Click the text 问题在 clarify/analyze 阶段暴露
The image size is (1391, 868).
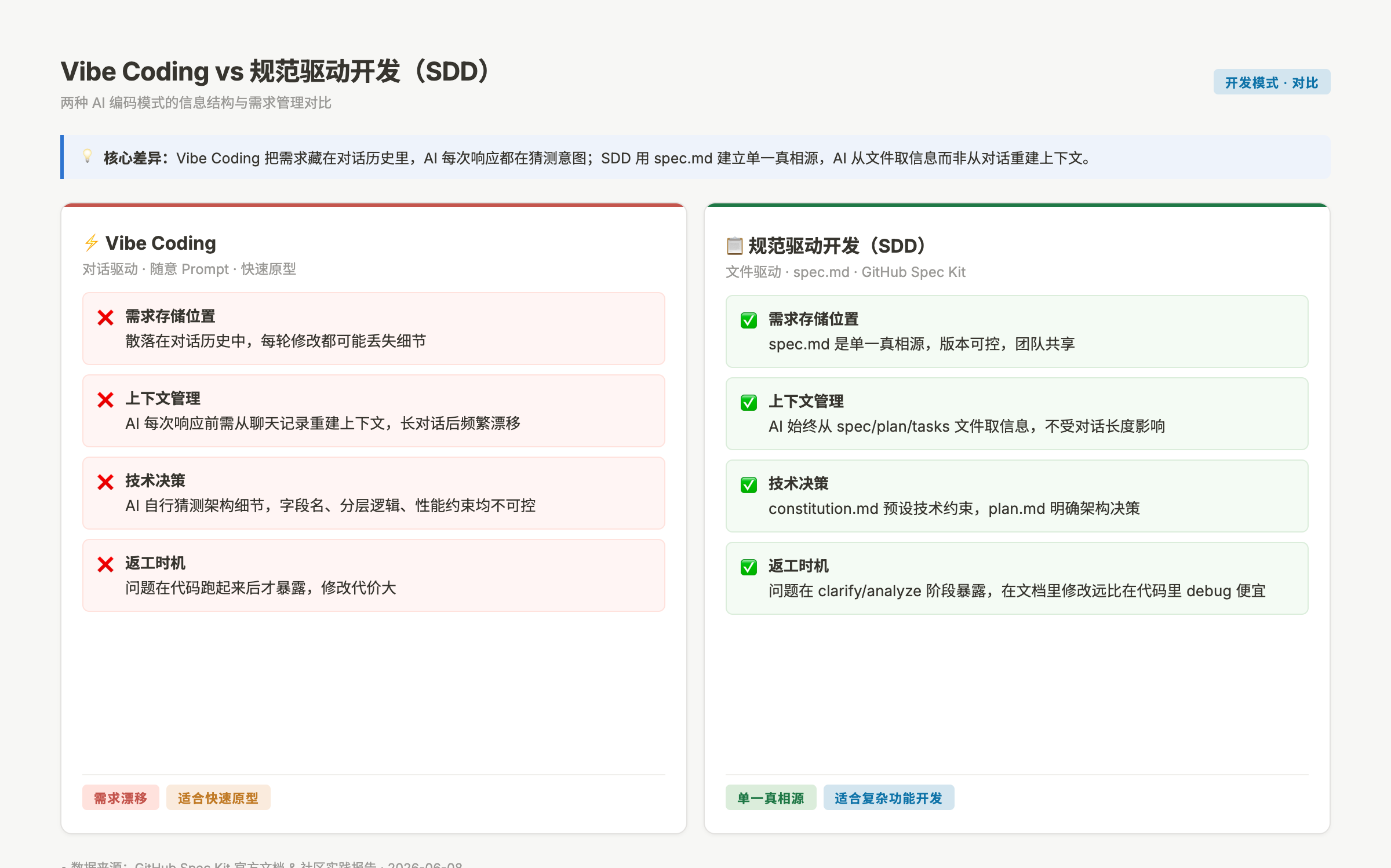click(877, 590)
